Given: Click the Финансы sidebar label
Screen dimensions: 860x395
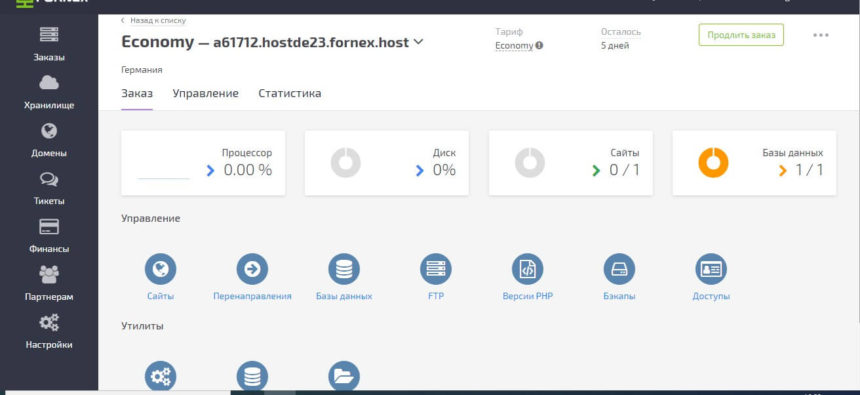Looking at the screenshot, I should pyautogui.click(x=49, y=249).
